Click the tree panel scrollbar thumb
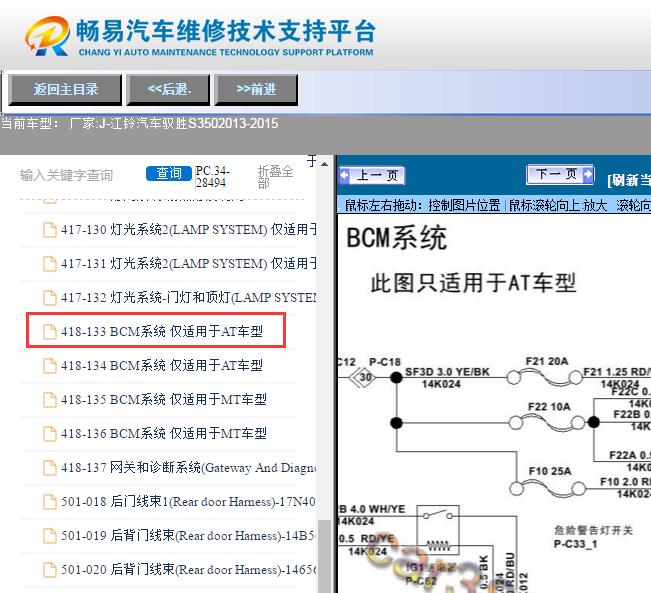 point(324,556)
